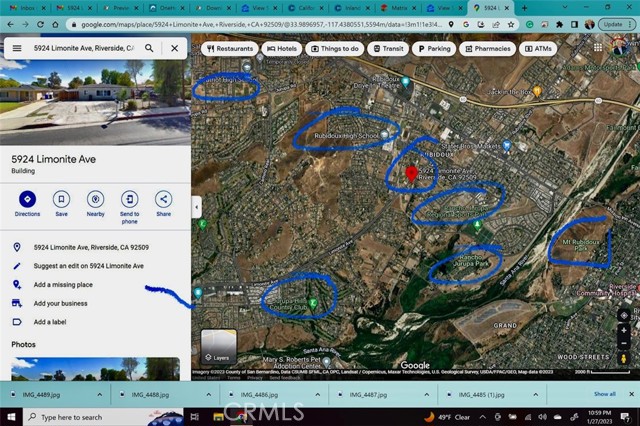
Task: Open the Google Maps hamburger menu
Action: 17,48
